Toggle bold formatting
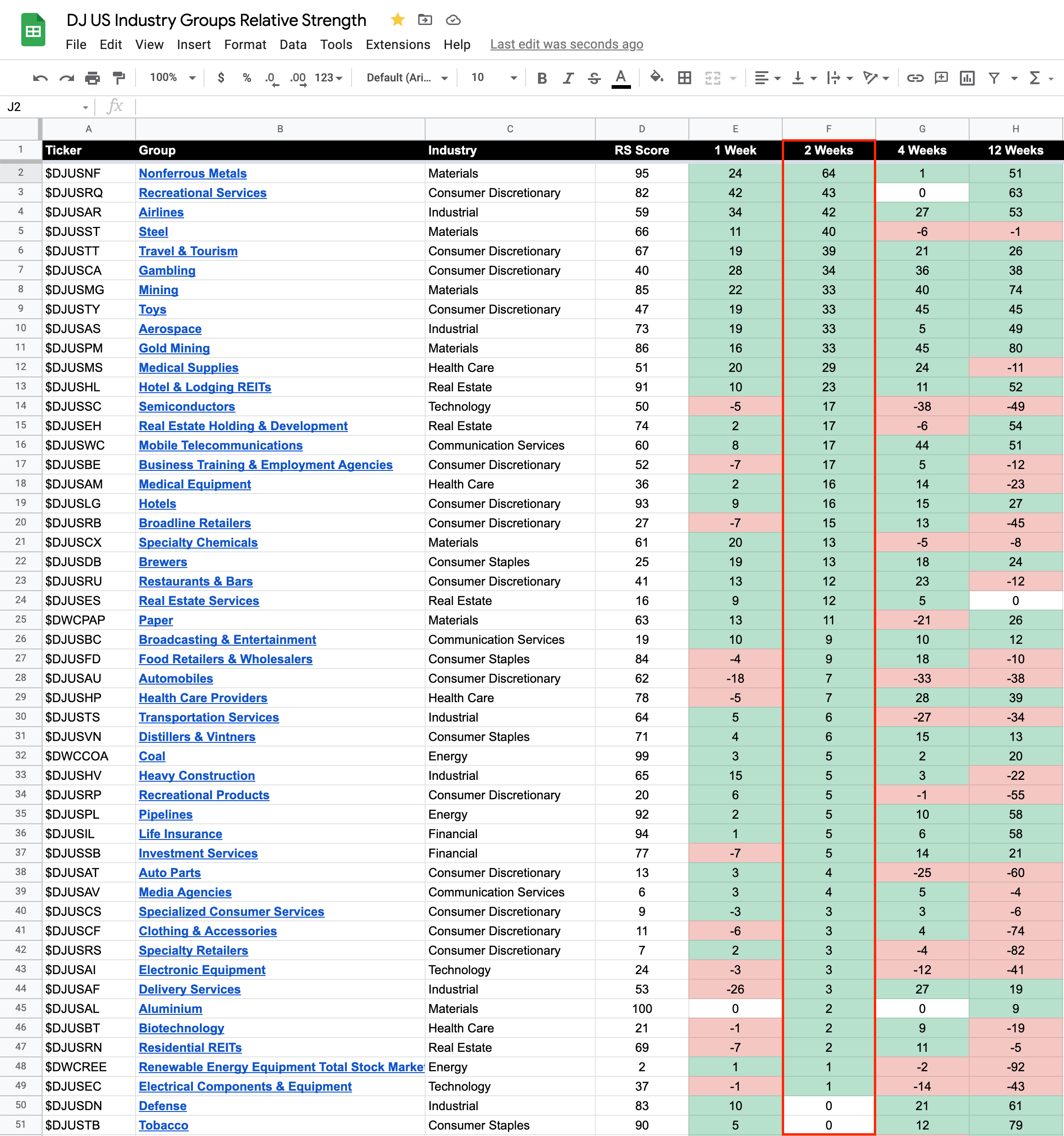 [x=542, y=78]
